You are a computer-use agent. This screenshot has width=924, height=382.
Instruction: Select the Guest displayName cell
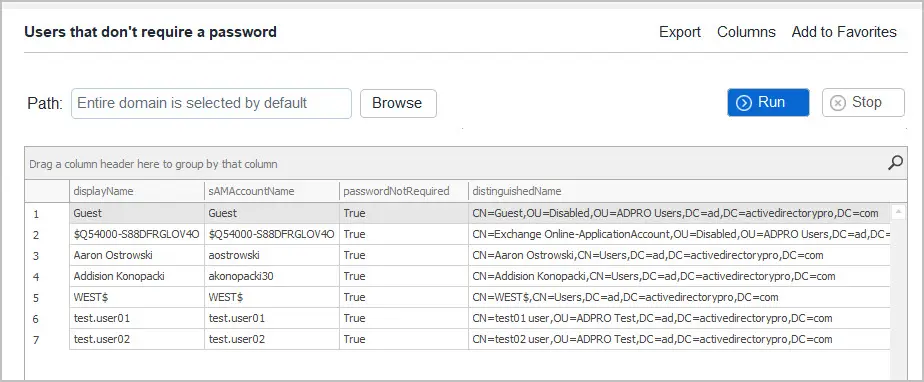[x=137, y=213]
